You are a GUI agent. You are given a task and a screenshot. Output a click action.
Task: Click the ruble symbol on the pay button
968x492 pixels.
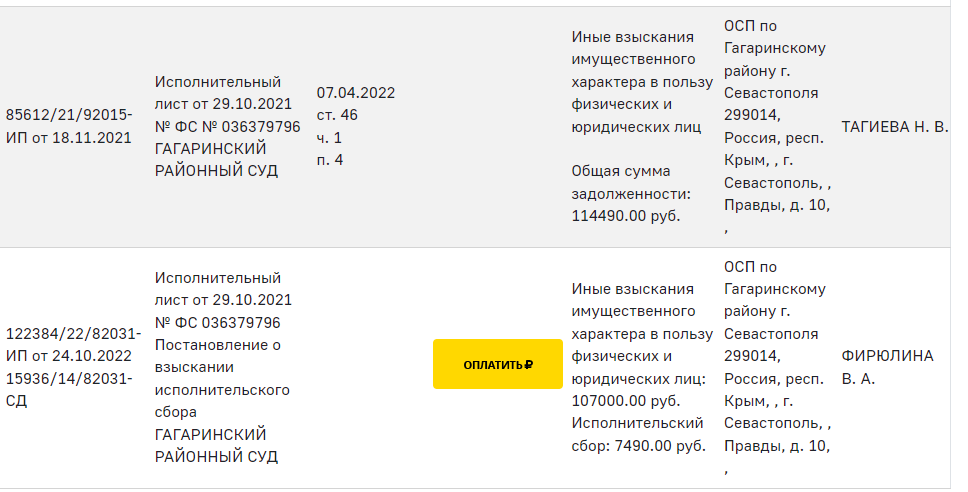(x=528, y=365)
